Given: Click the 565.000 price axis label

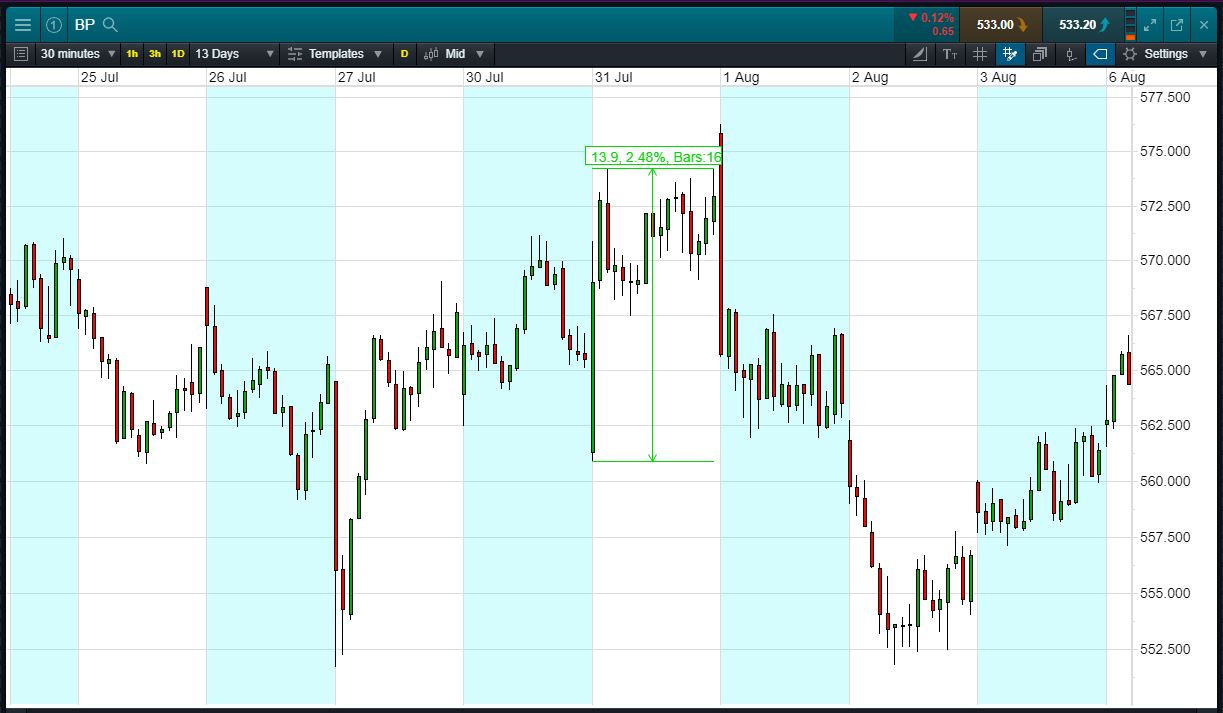Looking at the screenshot, I should point(1165,370).
